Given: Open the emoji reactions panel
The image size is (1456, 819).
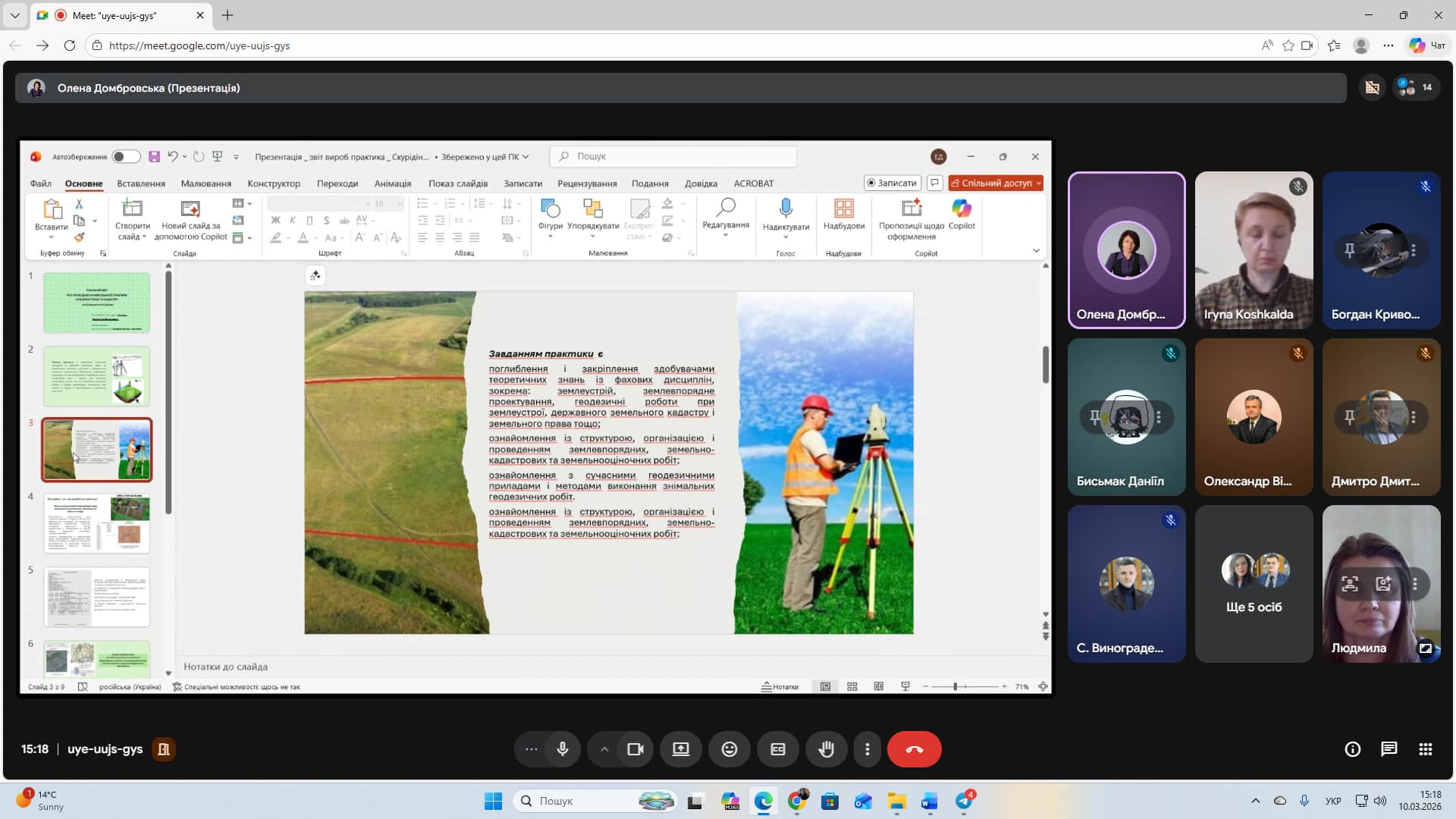Looking at the screenshot, I should click(x=729, y=749).
